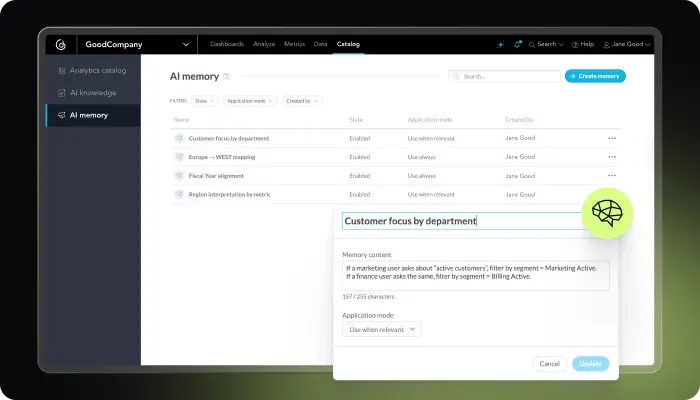700x400 pixels.
Task: Go to the Metrics tab
Action: [294, 44]
